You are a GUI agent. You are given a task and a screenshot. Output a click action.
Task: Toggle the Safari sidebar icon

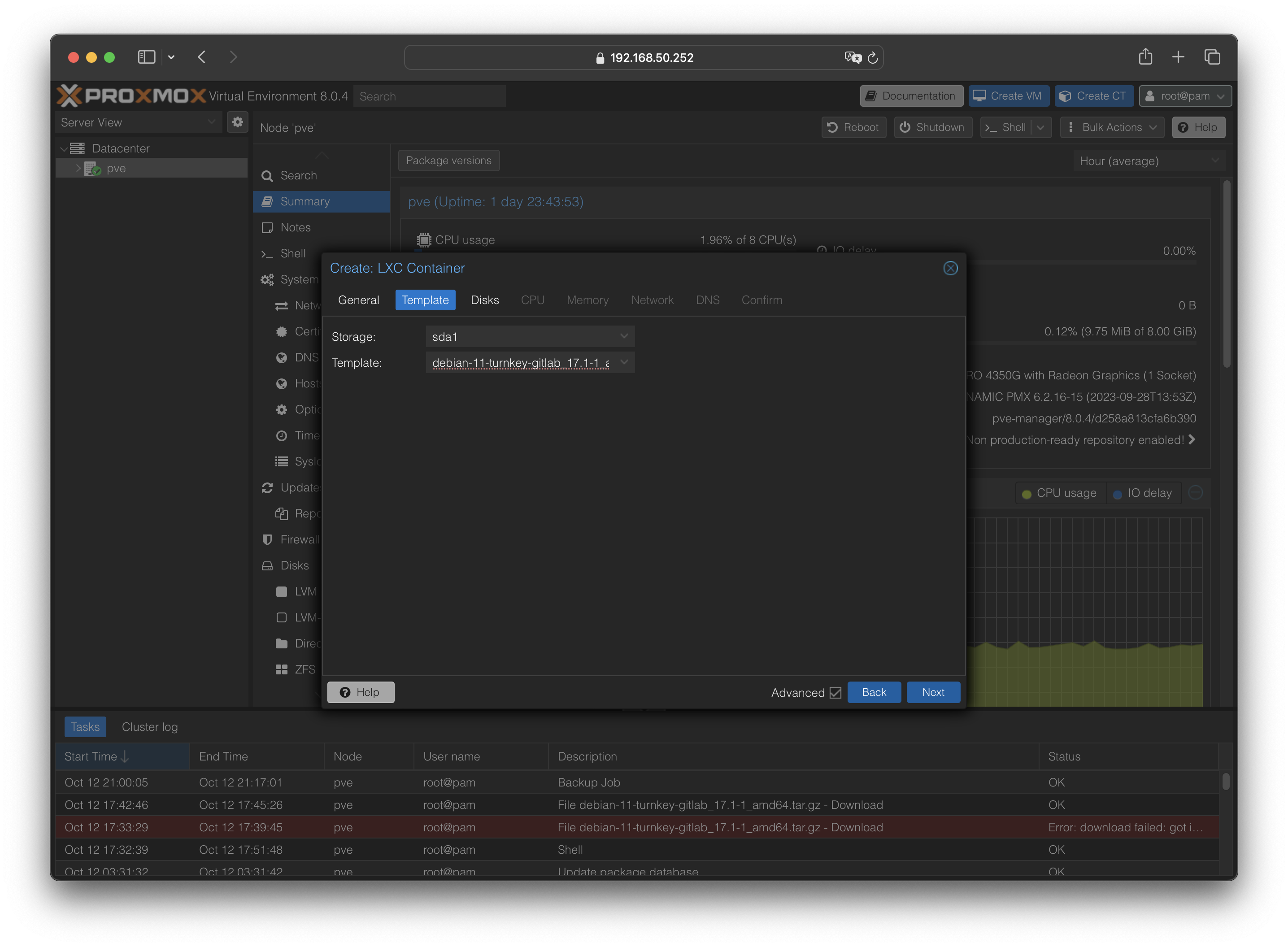(147, 57)
